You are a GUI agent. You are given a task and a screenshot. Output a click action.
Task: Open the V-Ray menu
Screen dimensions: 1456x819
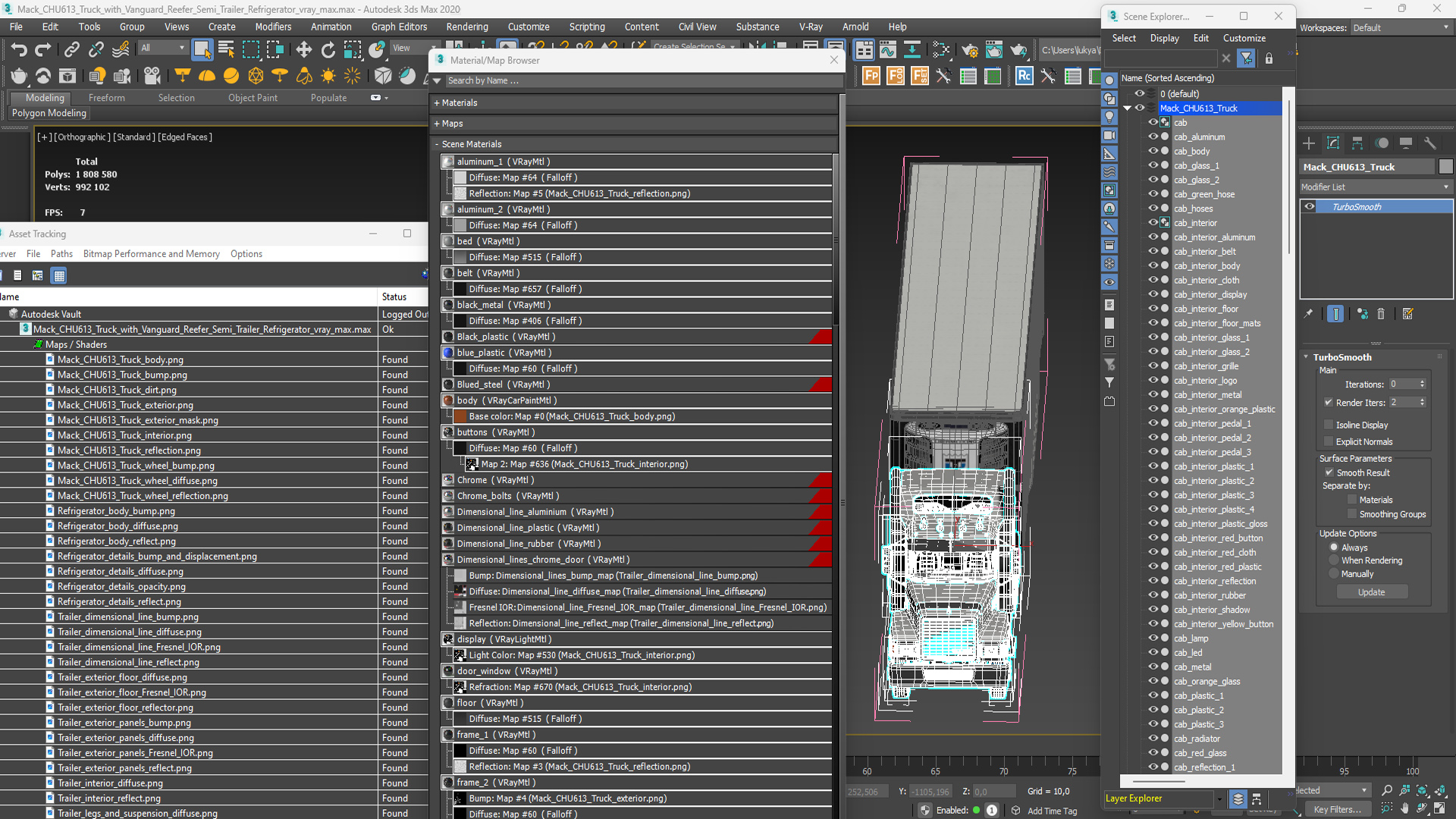click(x=811, y=27)
